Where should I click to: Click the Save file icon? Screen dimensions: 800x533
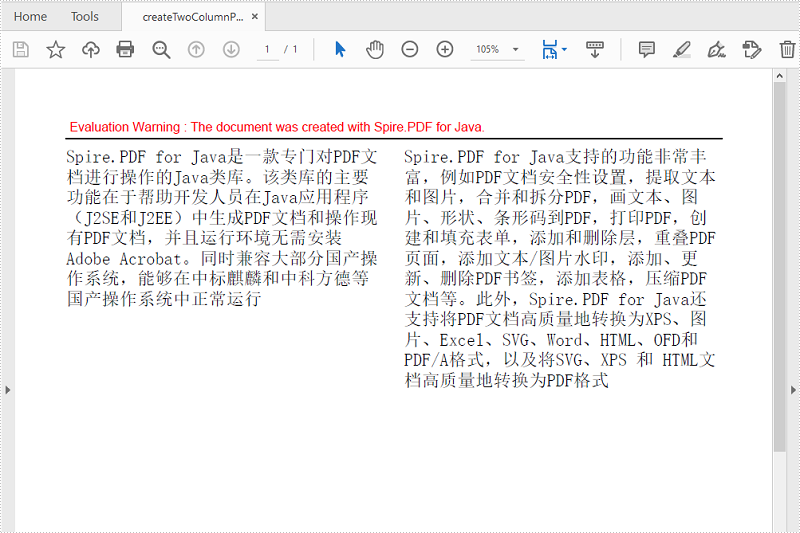(20, 49)
